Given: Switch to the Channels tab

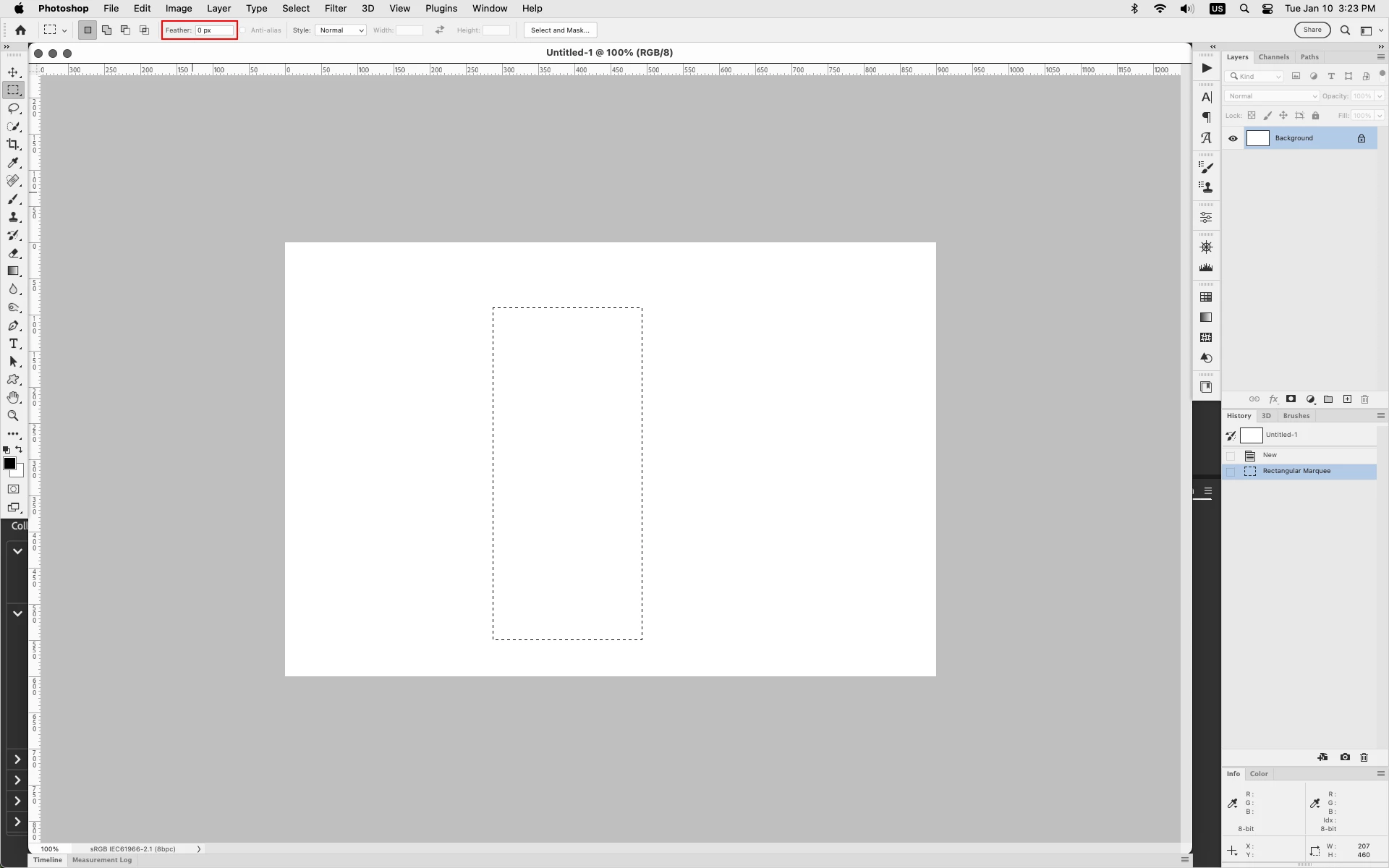Looking at the screenshot, I should click(1273, 57).
